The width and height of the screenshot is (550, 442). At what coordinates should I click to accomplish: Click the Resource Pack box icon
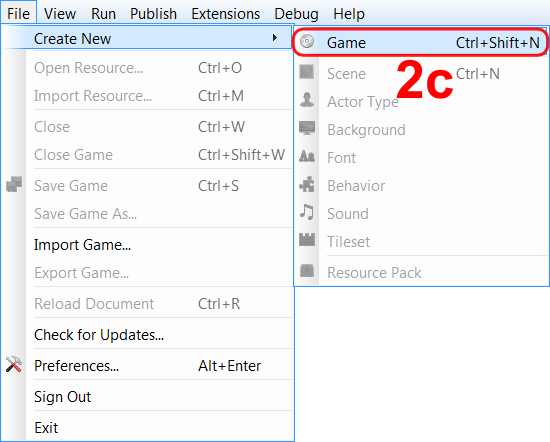pos(307,271)
